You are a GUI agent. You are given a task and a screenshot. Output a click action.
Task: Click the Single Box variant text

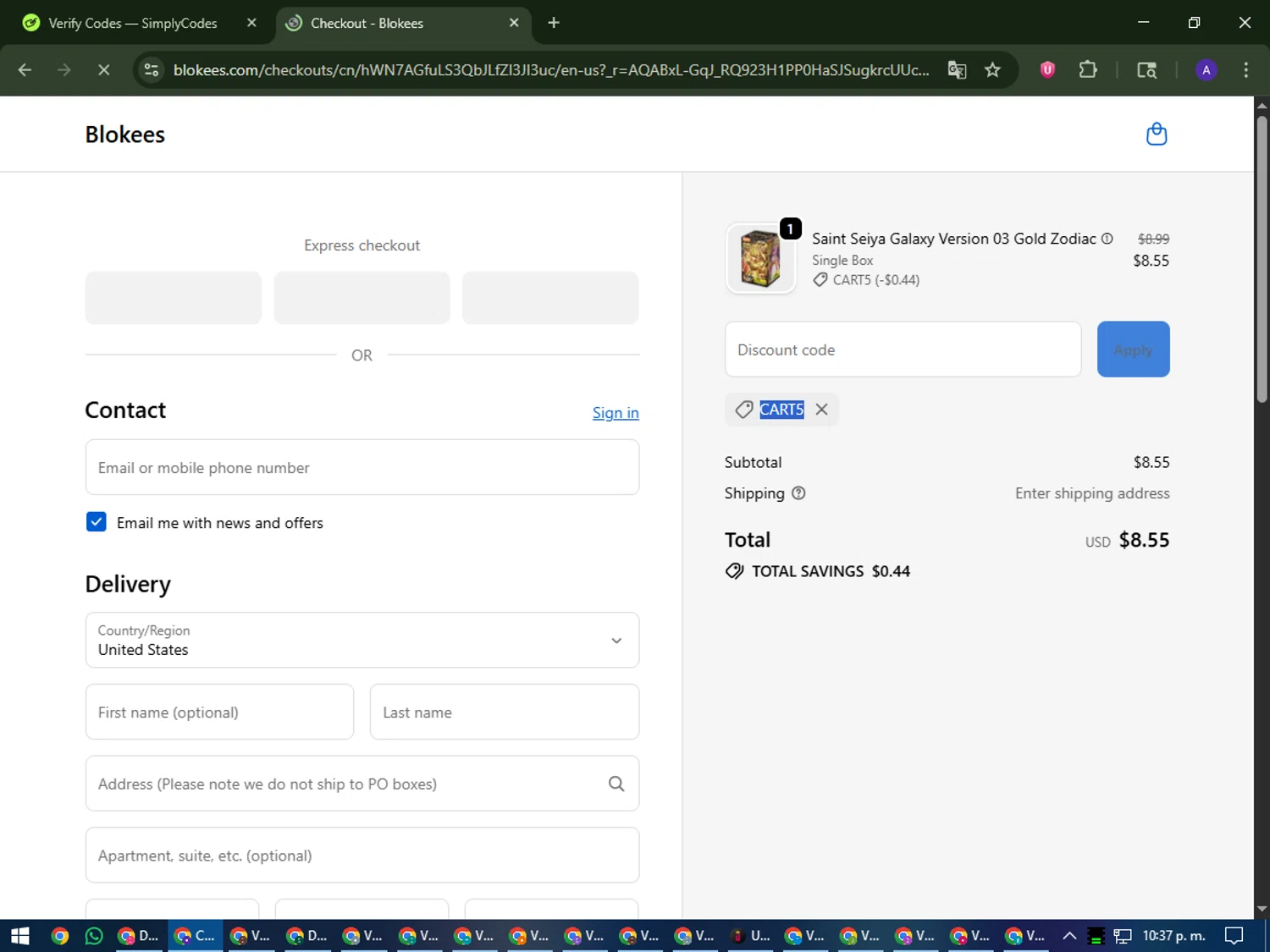pos(842,261)
